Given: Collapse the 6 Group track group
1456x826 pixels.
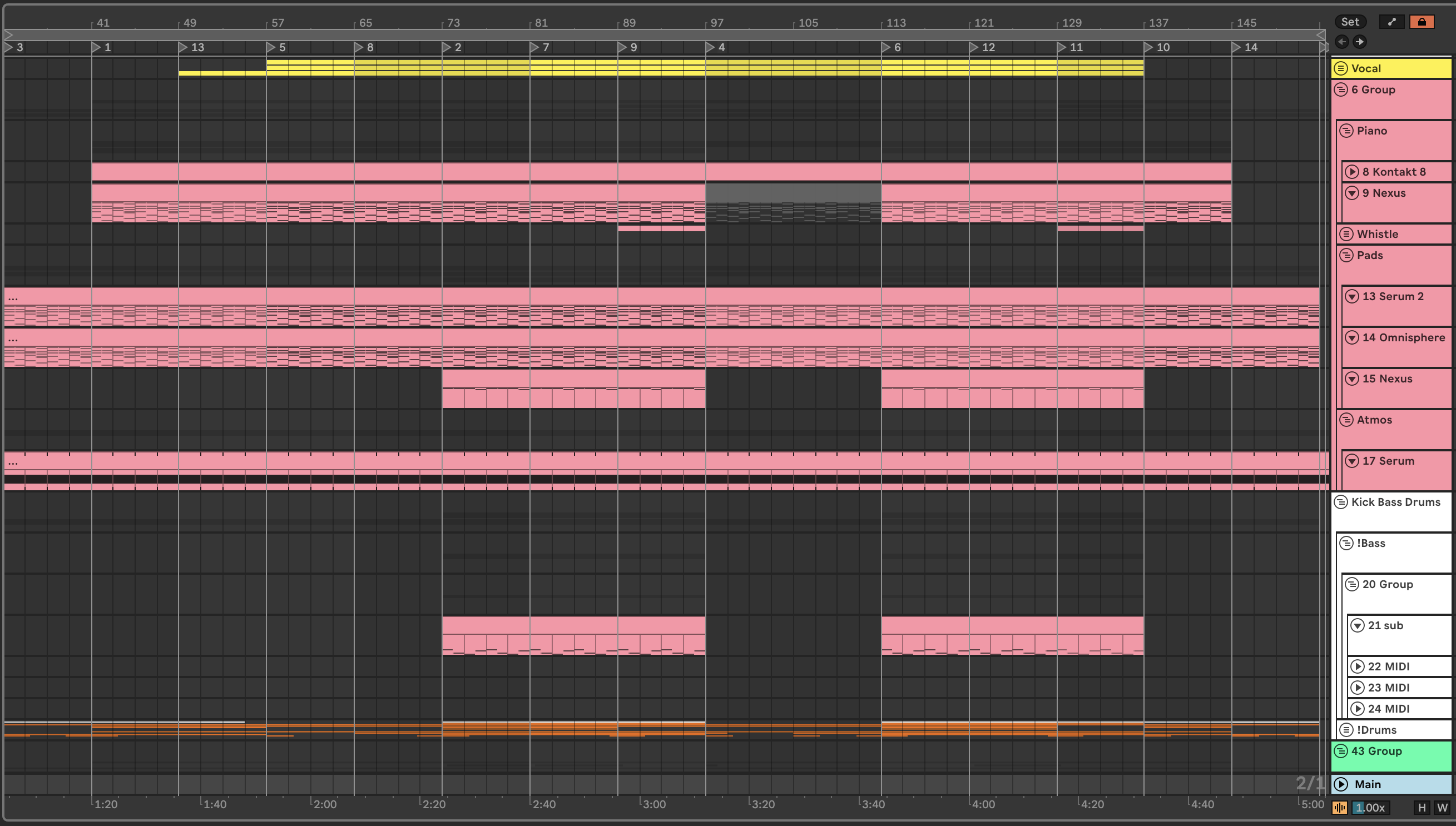Looking at the screenshot, I should (x=1341, y=89).
